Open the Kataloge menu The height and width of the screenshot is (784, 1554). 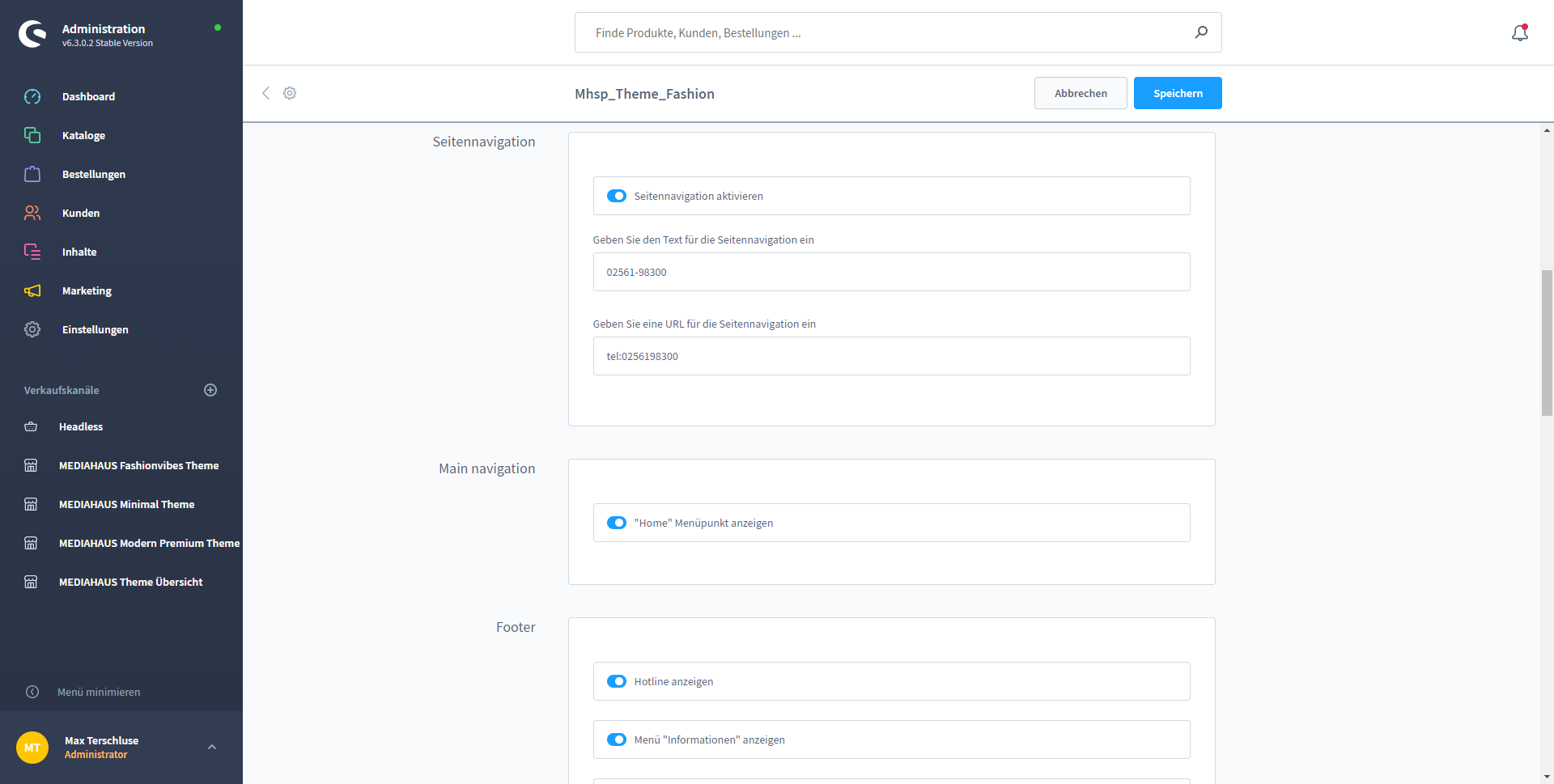(83, 135)
